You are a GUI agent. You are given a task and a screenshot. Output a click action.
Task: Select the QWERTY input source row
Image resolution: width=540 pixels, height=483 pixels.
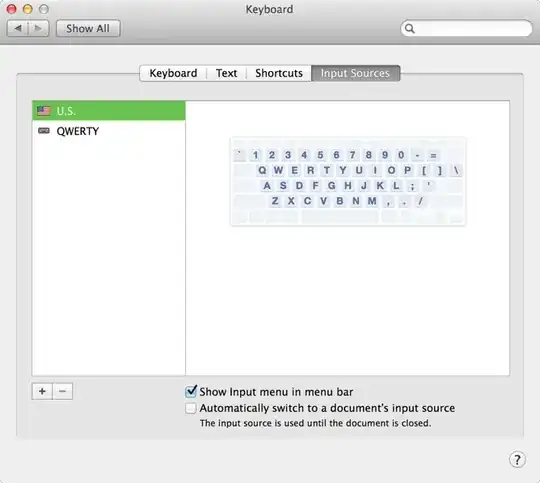(108, 131)
